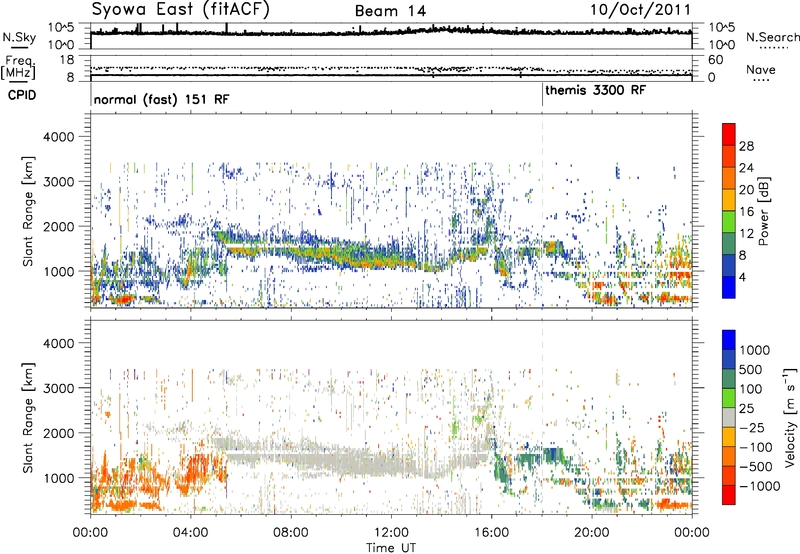Click the 08:00 time tick label
This screenshot has height=554, width=800.
coord(291,533)
